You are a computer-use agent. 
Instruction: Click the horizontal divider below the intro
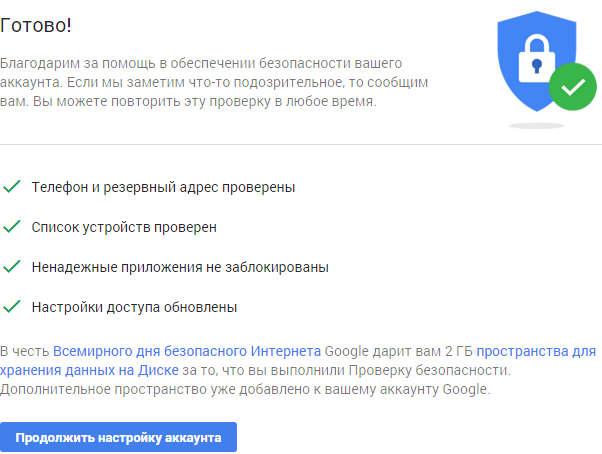click(300, 145)
